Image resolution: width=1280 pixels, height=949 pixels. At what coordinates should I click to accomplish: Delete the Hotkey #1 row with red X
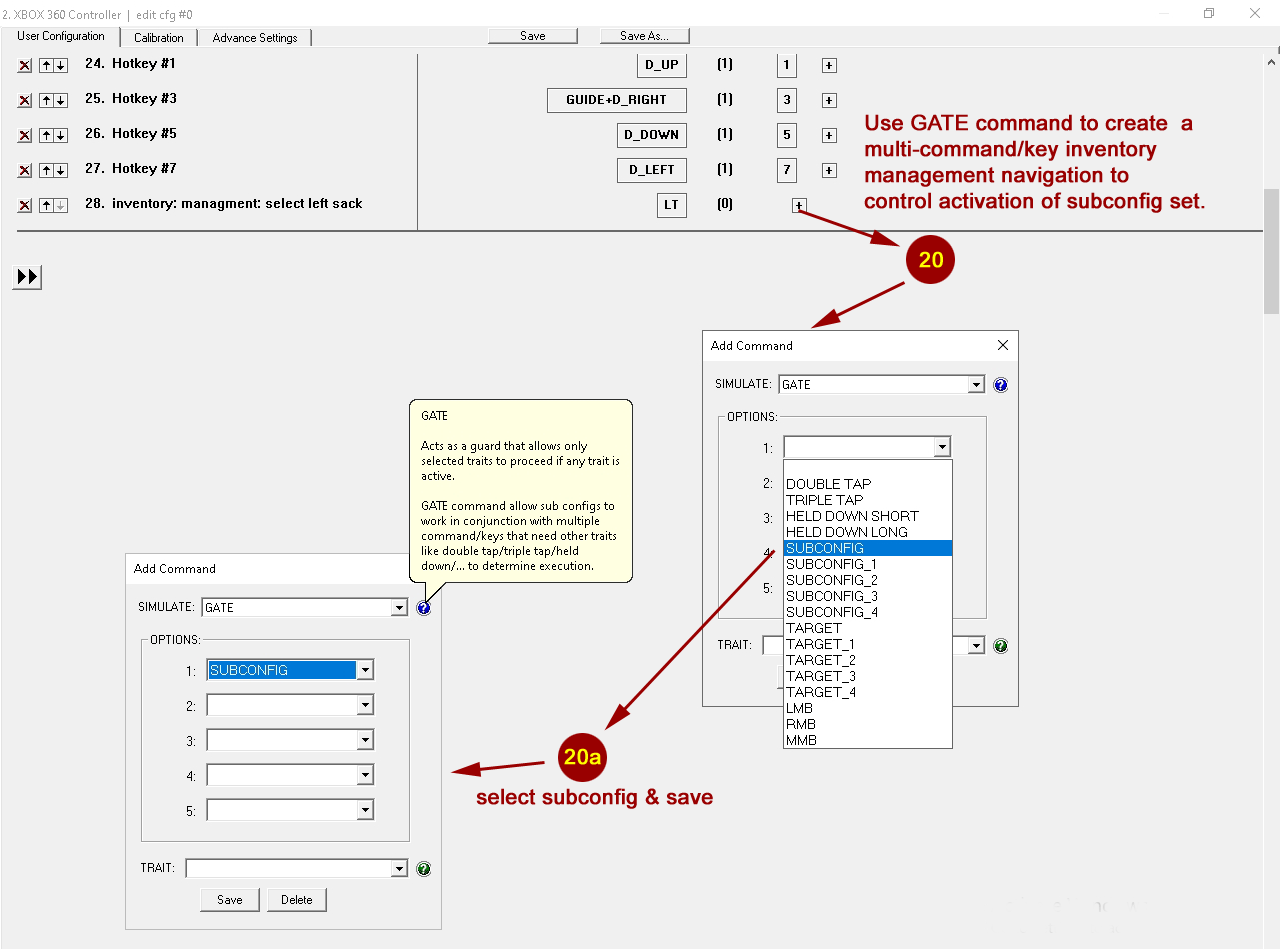[25, 66]
